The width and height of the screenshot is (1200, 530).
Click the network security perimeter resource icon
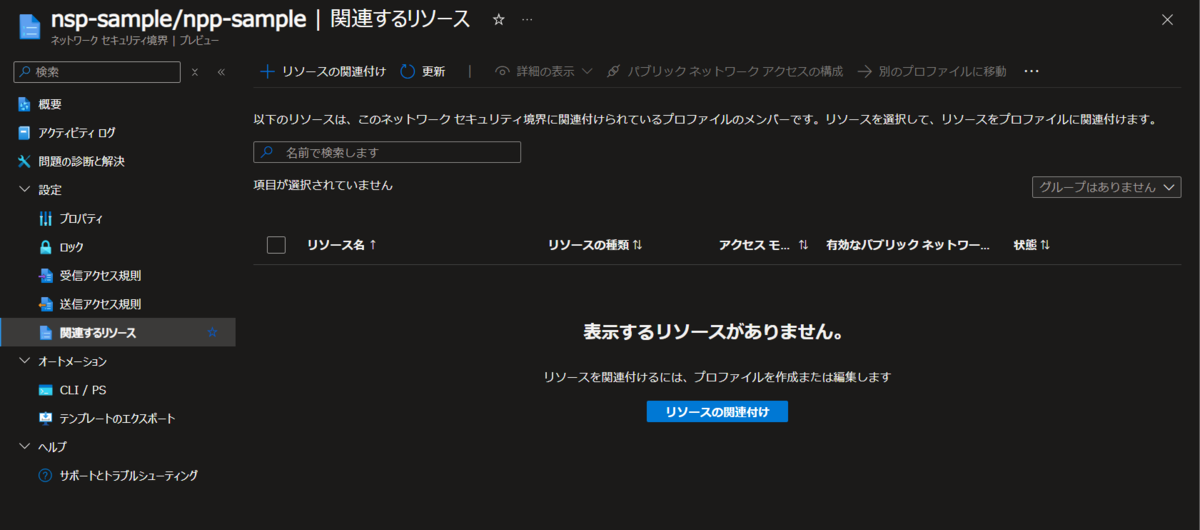(x=29, y=25)
